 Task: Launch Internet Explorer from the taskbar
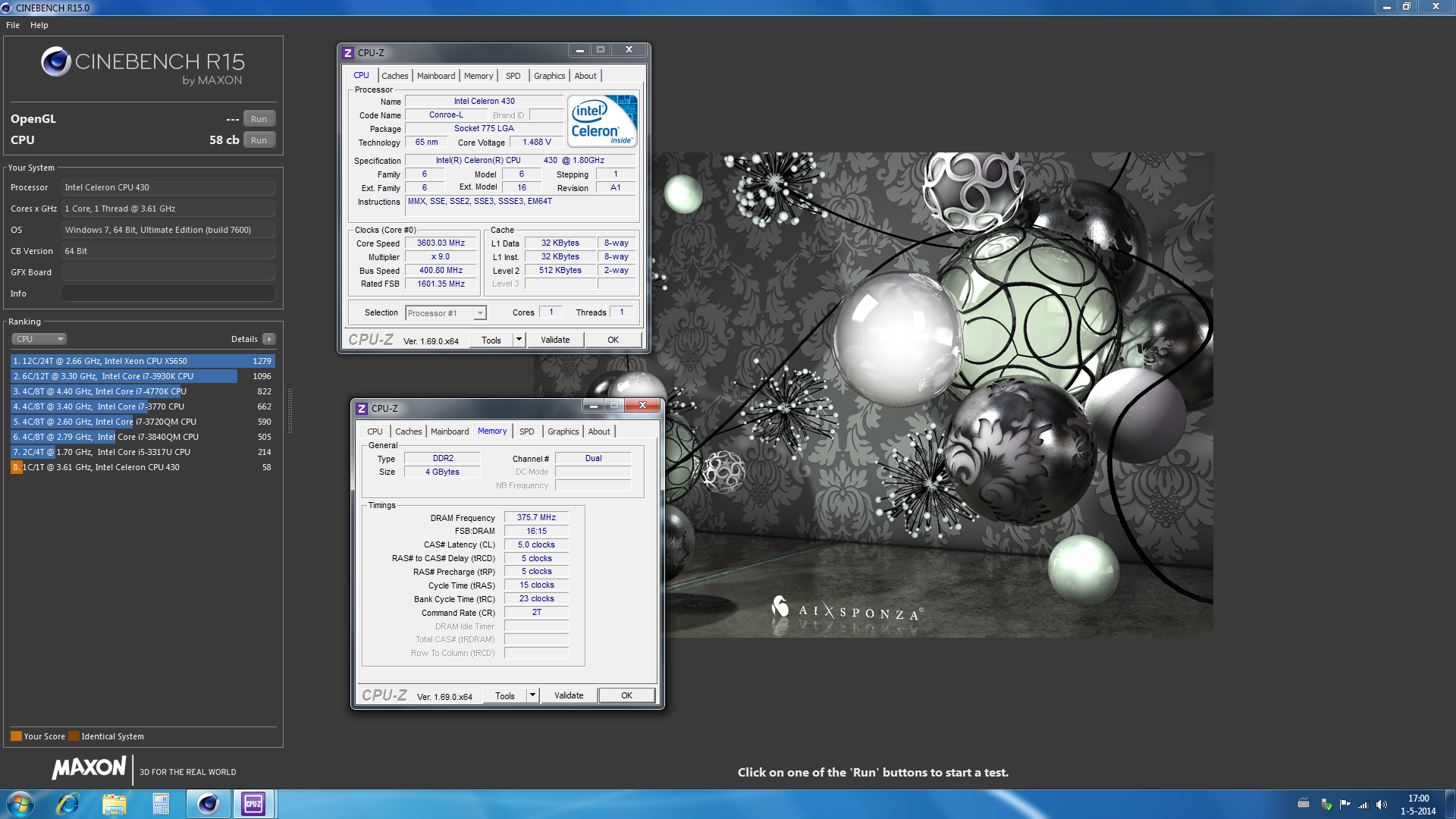(67, 804)
